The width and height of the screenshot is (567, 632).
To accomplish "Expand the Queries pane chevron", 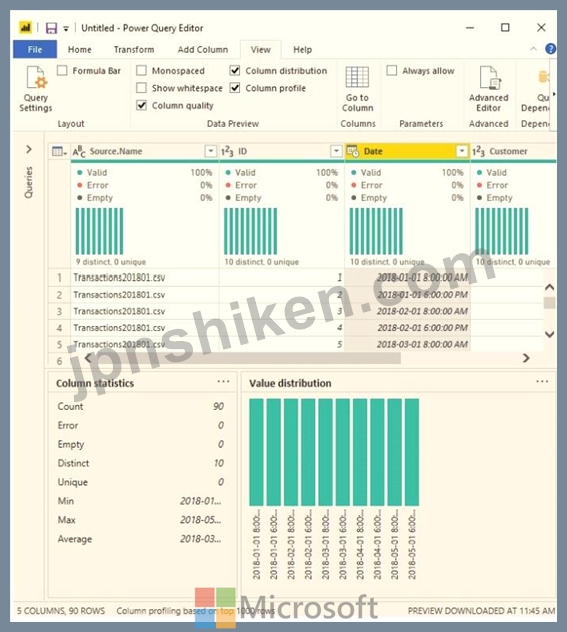I will 29,149.
